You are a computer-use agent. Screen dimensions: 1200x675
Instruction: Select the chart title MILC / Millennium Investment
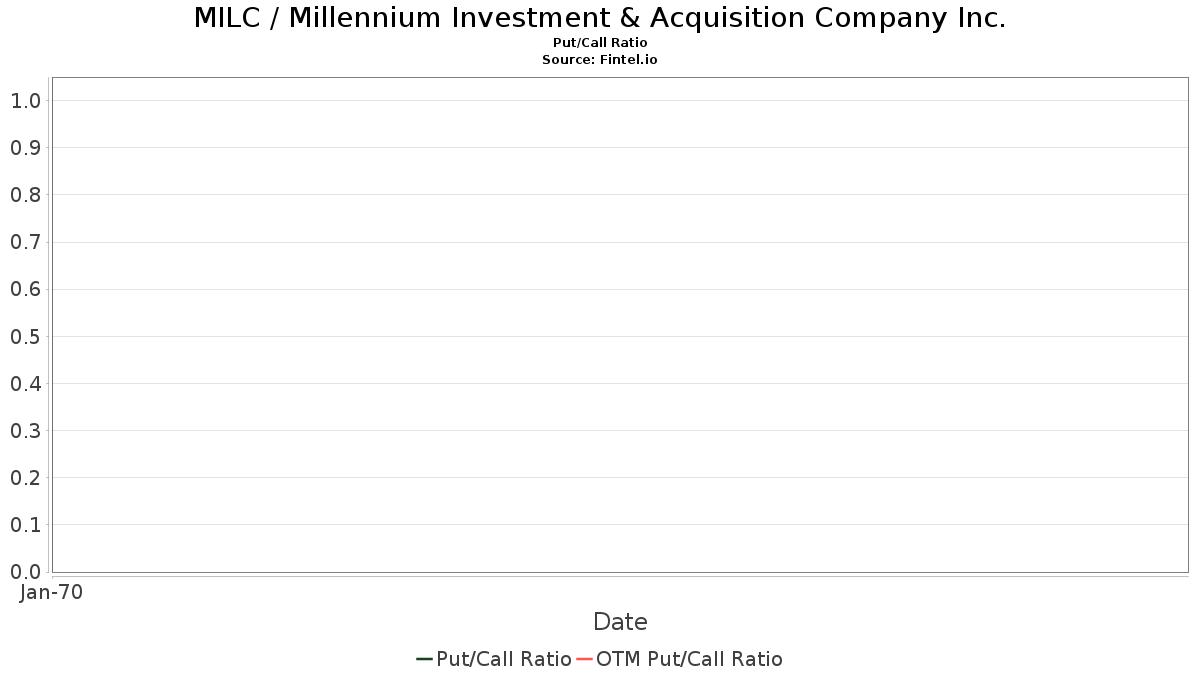point(600,18)
